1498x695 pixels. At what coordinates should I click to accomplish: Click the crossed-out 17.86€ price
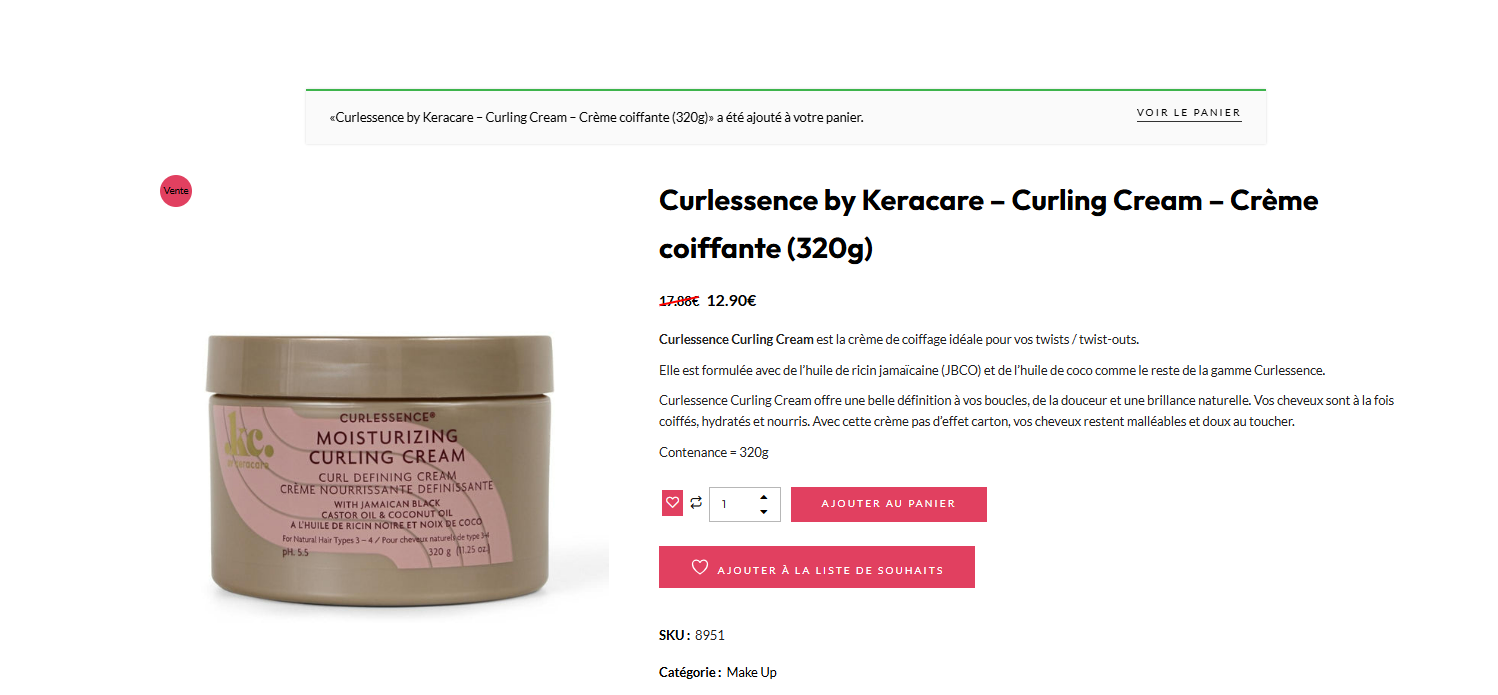click(679, 300)
